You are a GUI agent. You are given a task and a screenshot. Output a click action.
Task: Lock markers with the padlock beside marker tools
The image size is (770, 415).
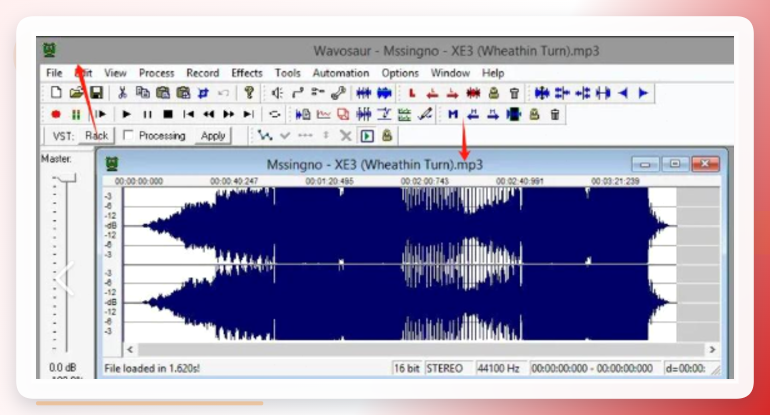(x=534, y=114)
